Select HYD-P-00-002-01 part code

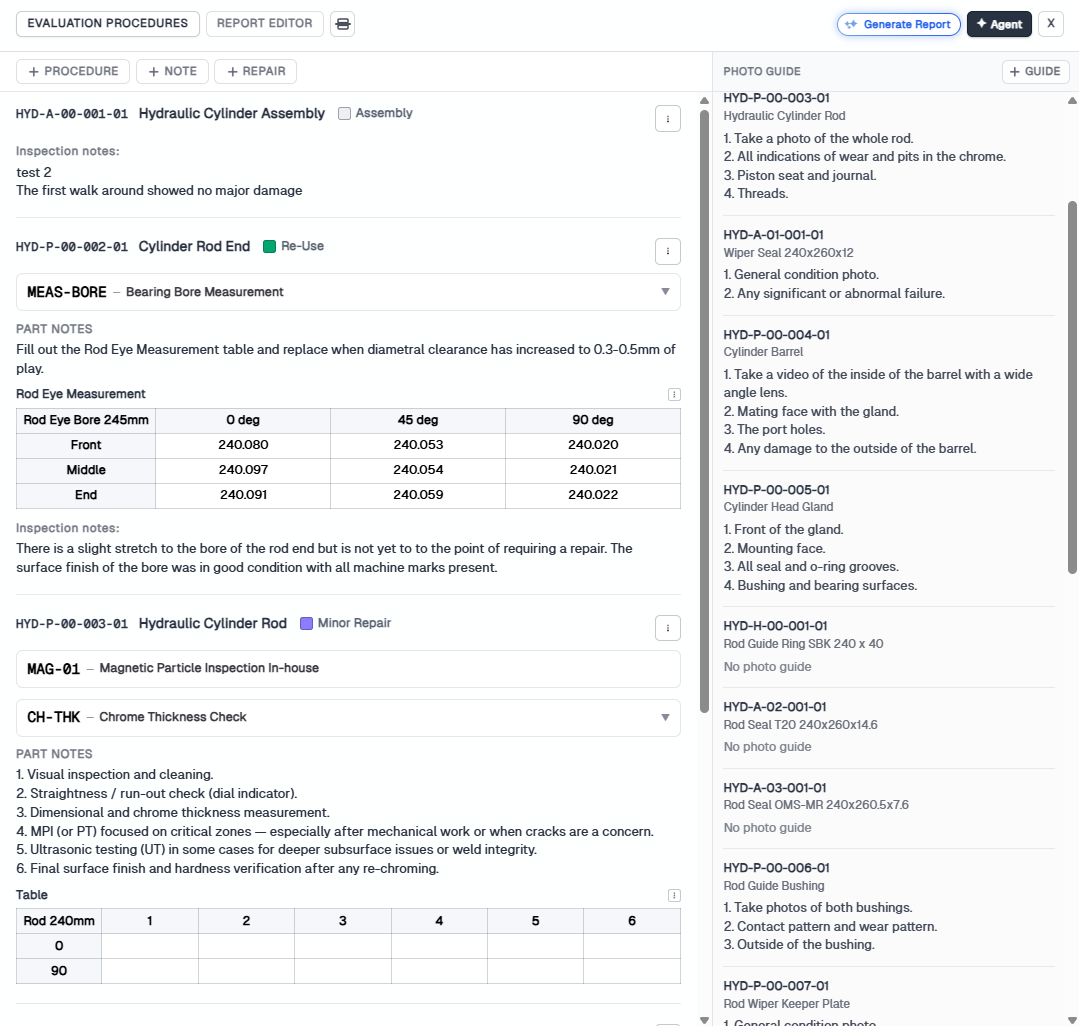(x=72, y=247)
